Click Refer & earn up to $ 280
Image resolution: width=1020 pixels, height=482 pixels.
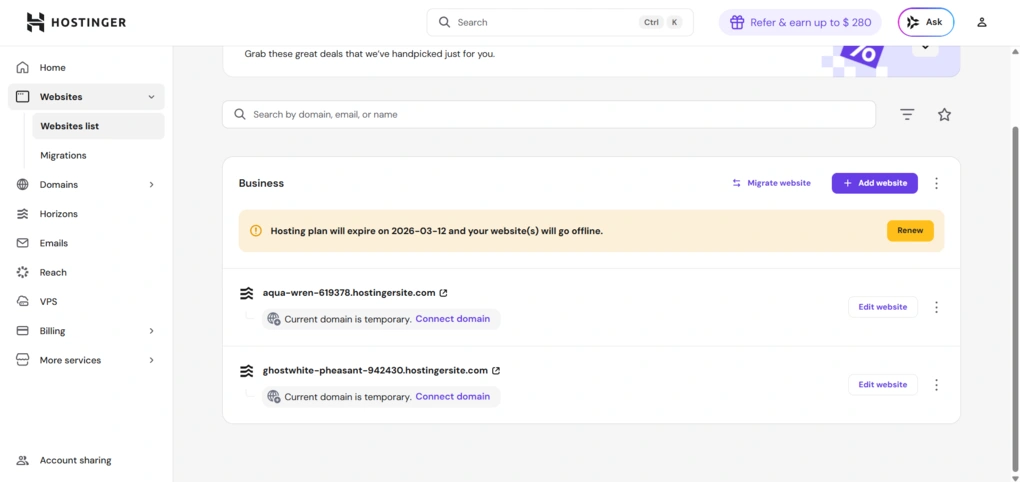point(800,22)
